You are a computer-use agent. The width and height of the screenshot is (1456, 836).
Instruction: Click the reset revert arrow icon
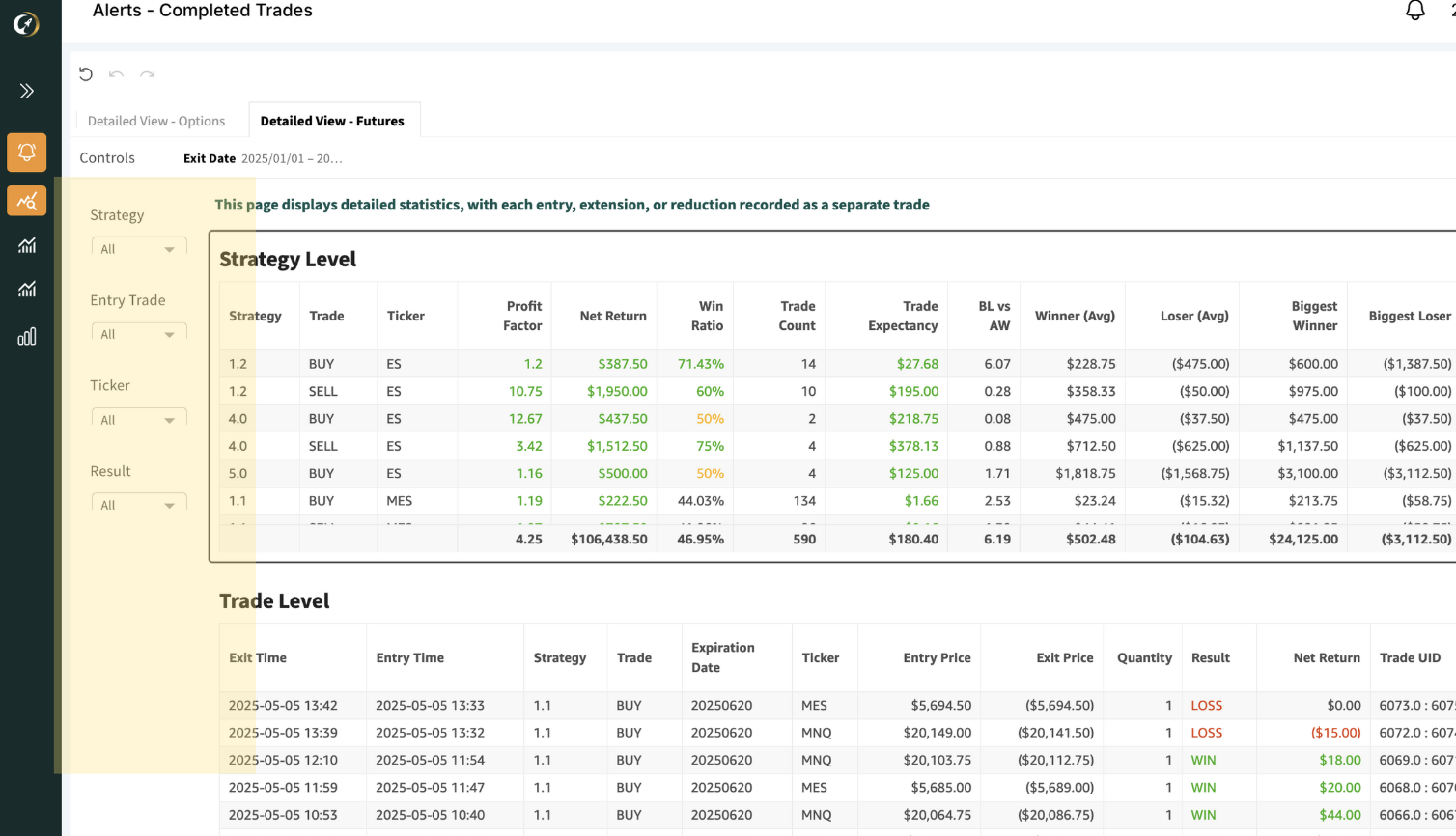point(86,74)
